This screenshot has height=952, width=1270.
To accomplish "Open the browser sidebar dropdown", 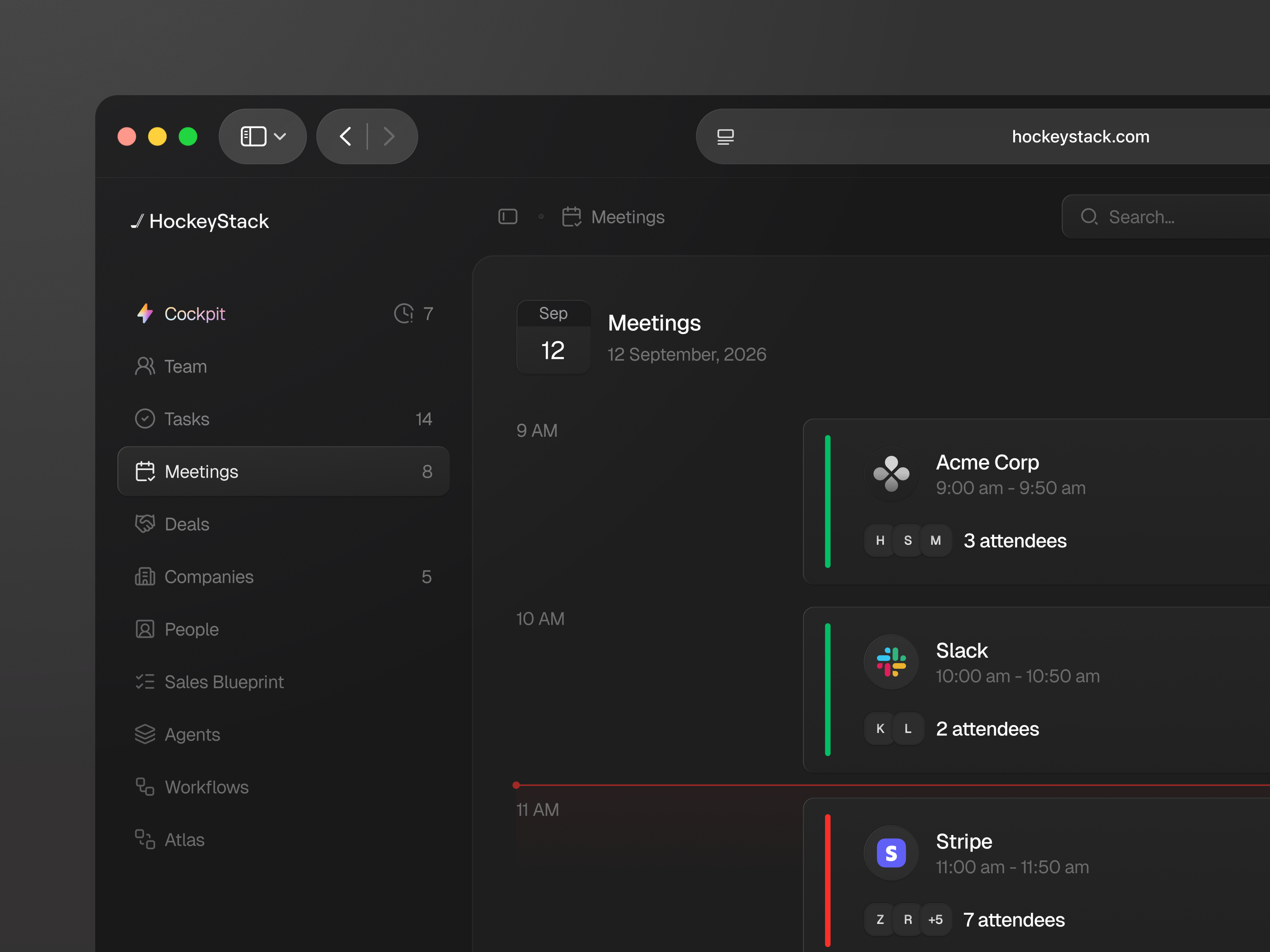I will (x=263, y=136).
